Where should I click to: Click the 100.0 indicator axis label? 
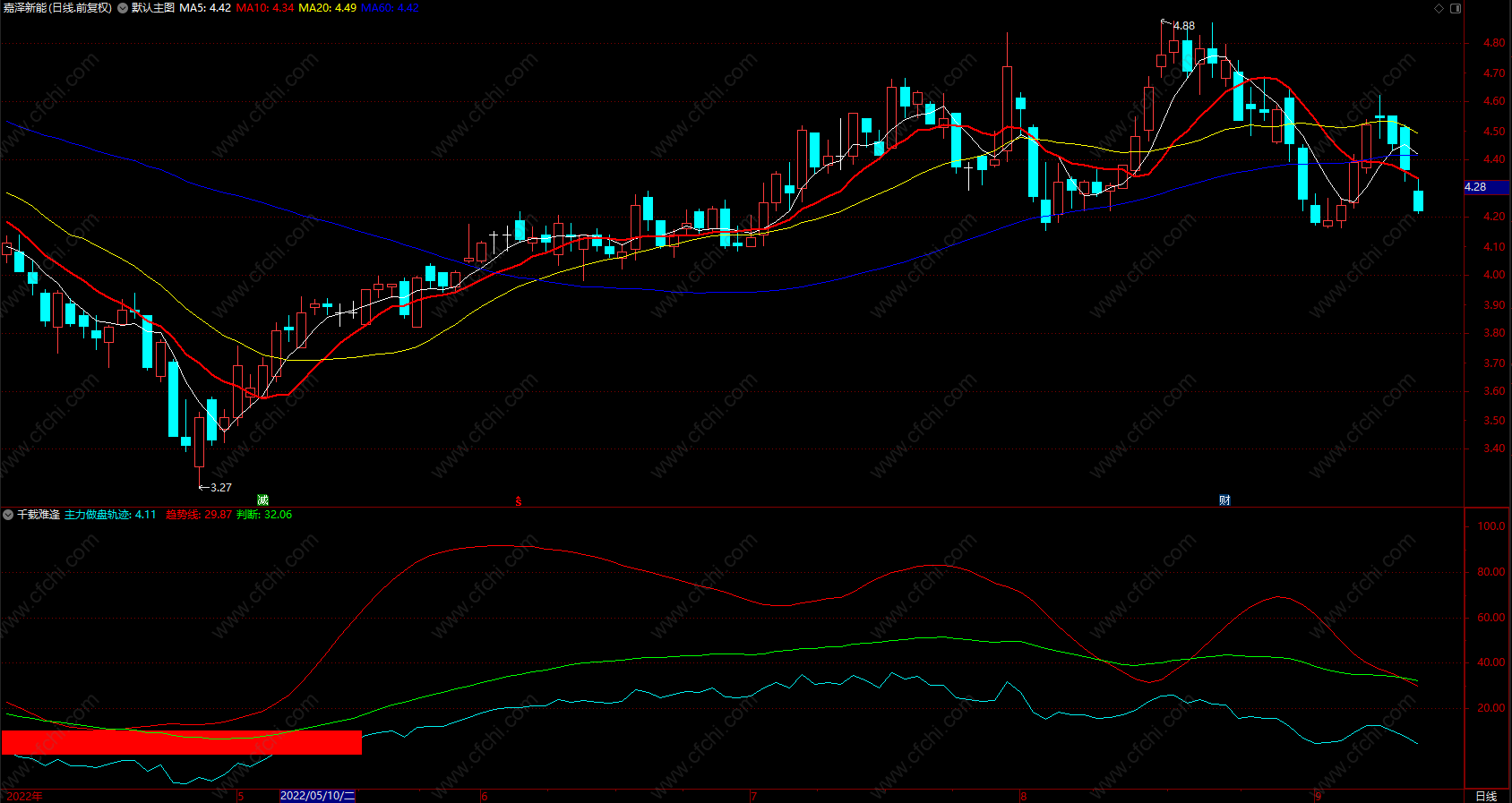tap(1491, 526)
